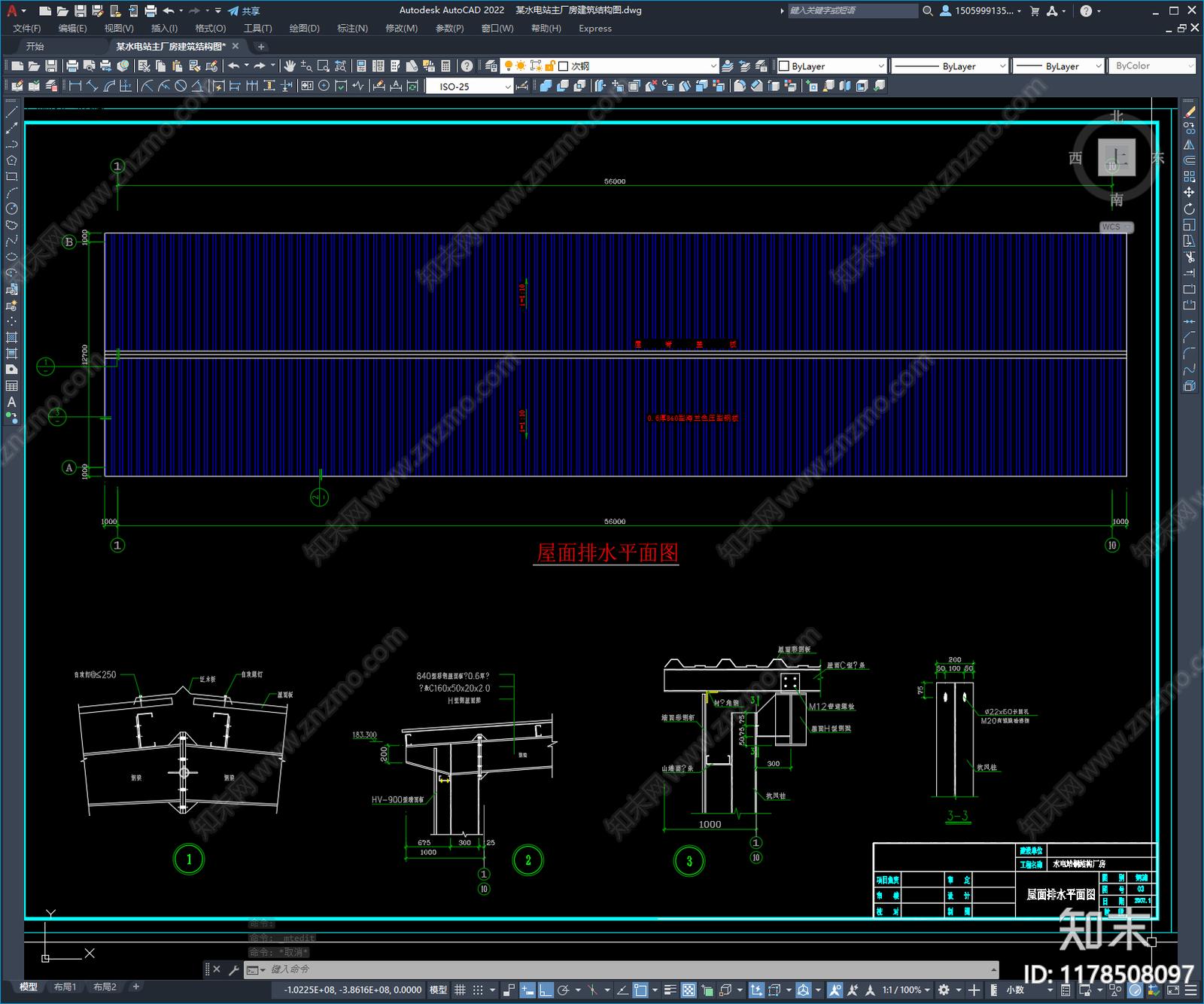This screenshot has width=1204, height=1004.
Task: Click the user account 1505999135 button
Action: coord(981,11)
